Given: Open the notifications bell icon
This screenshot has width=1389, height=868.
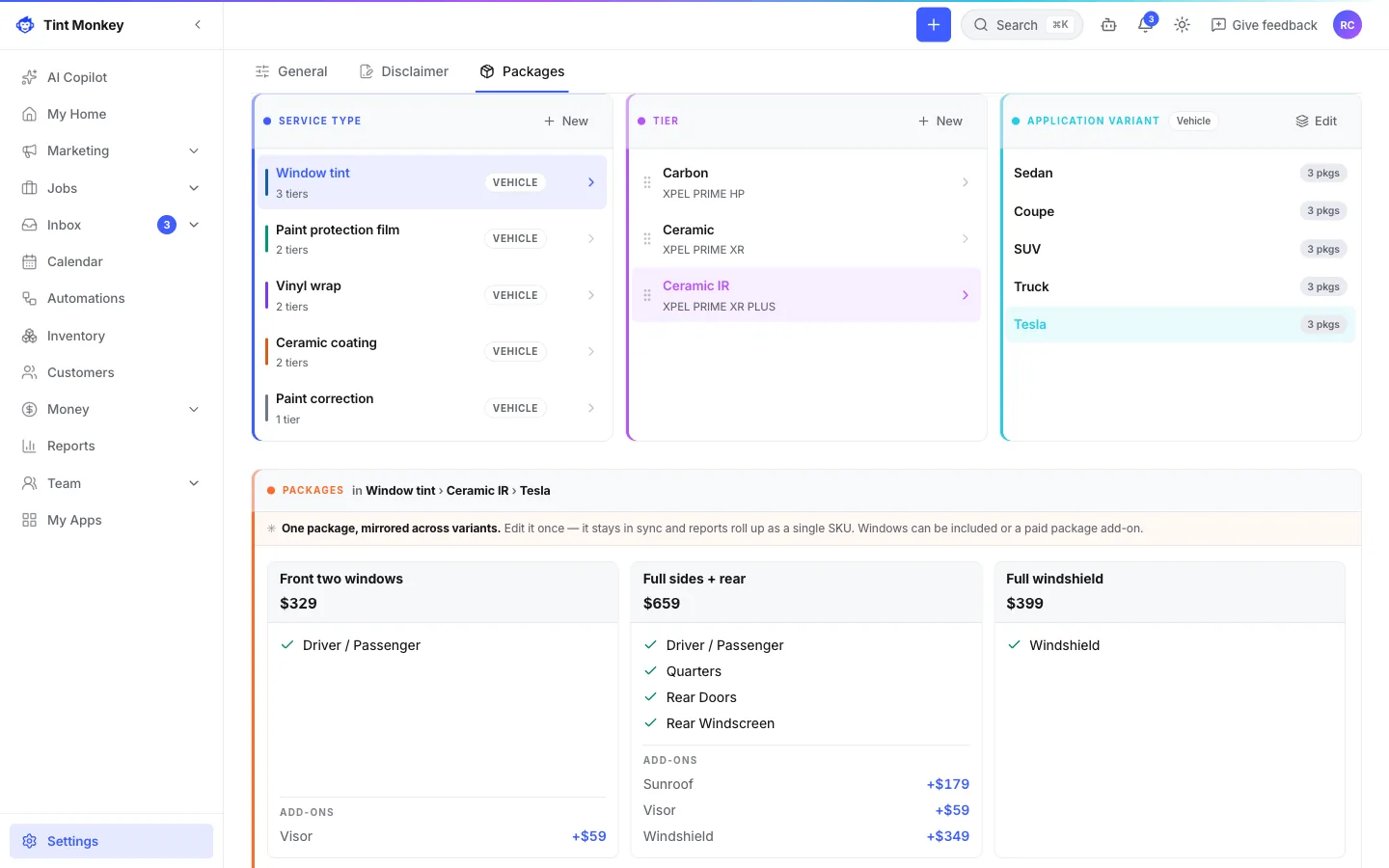Looking at the screenshot, I should (x=1146, y=25).
